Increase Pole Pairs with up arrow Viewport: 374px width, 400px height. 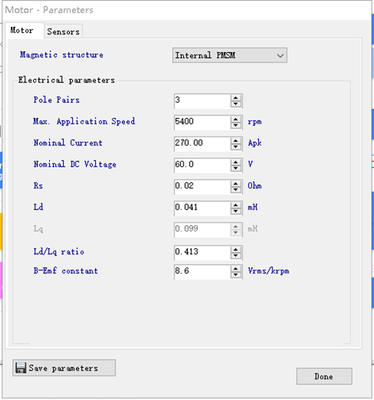click(236, 97)
